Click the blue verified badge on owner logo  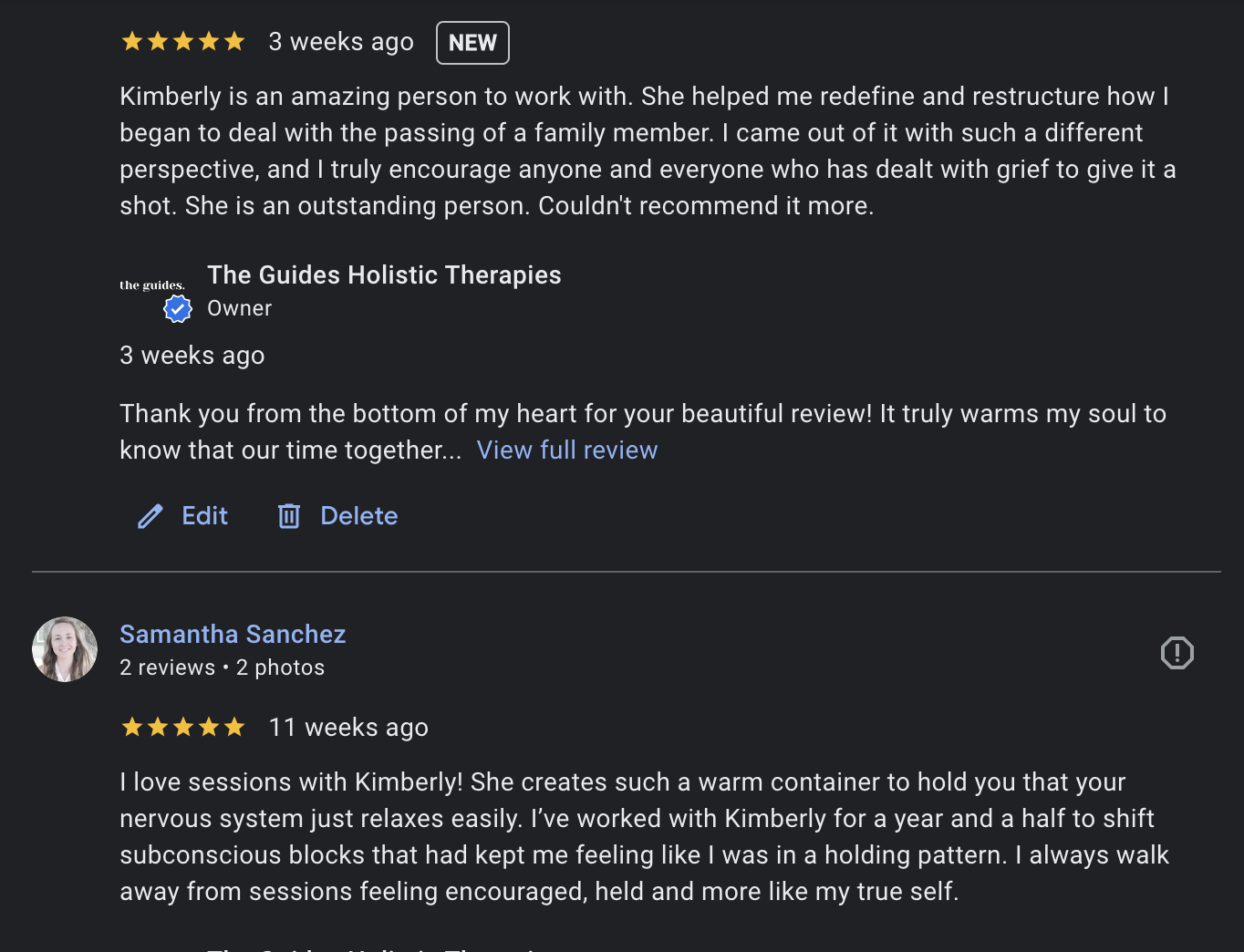(x=178, y=309)
